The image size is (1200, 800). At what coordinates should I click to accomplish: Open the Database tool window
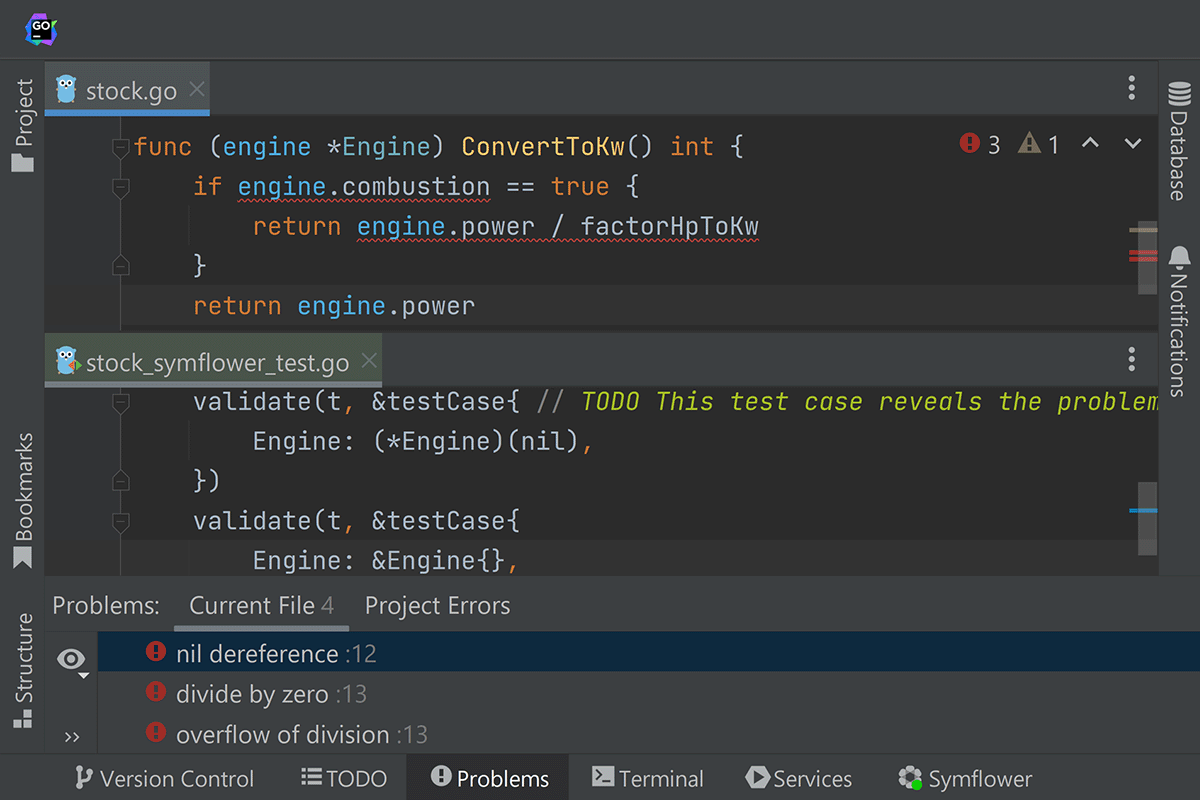[x=1179, y=139]
